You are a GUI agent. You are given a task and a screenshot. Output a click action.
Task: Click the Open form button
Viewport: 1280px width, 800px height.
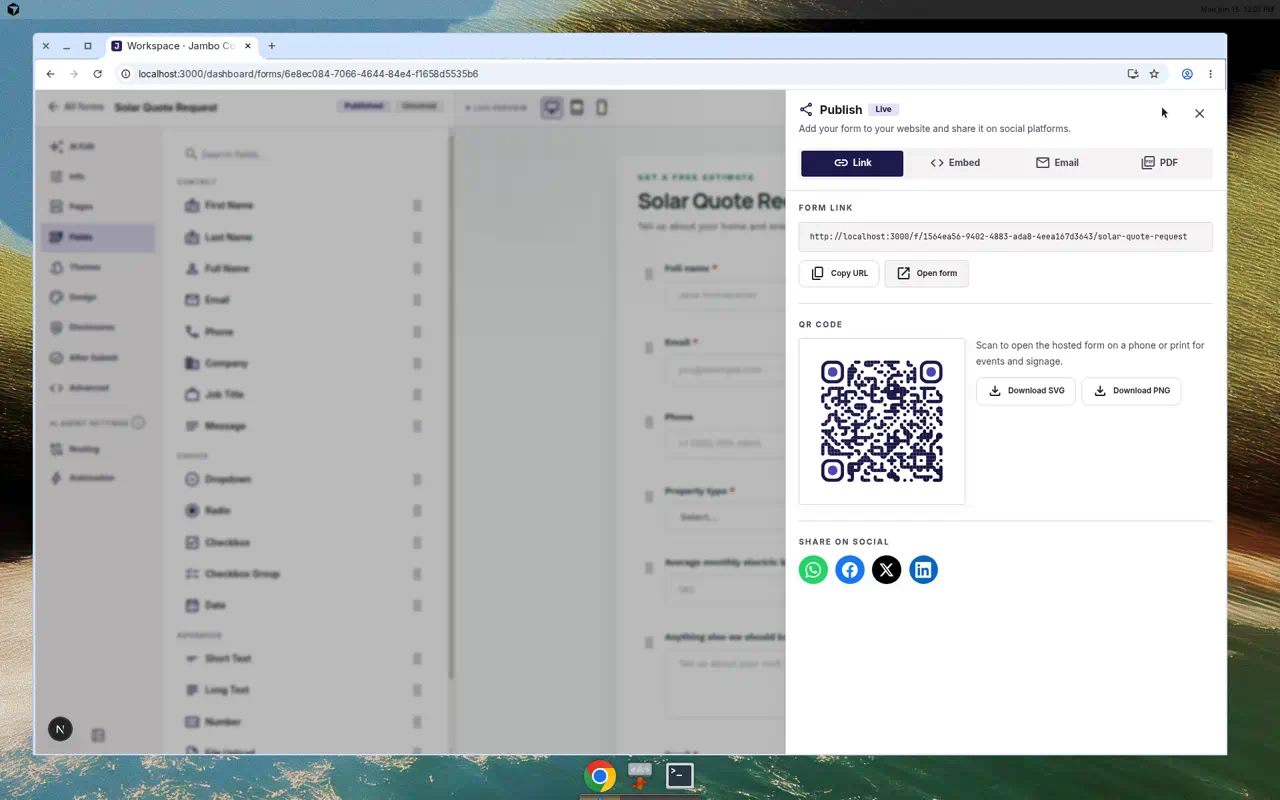(926, 273)
